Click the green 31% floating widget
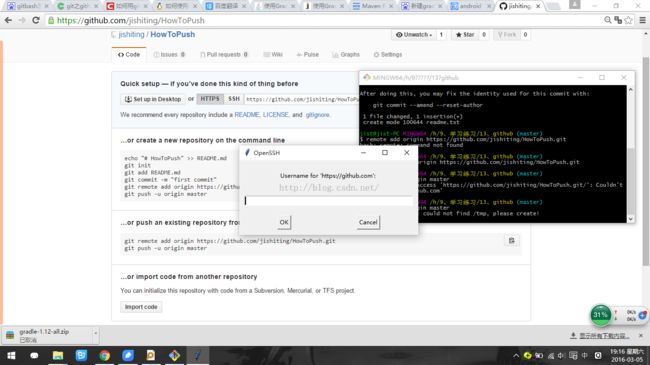The image size is (650, 365). click(x=600, y=315)
